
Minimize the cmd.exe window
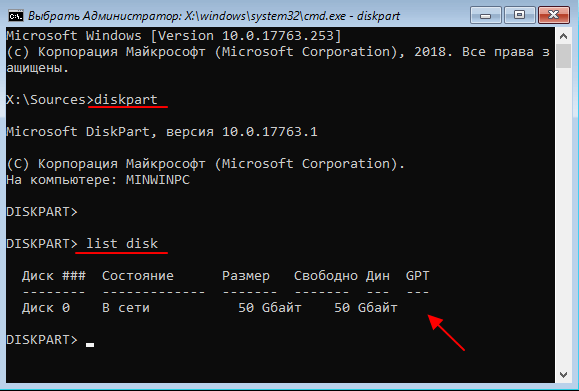(486, 16)
